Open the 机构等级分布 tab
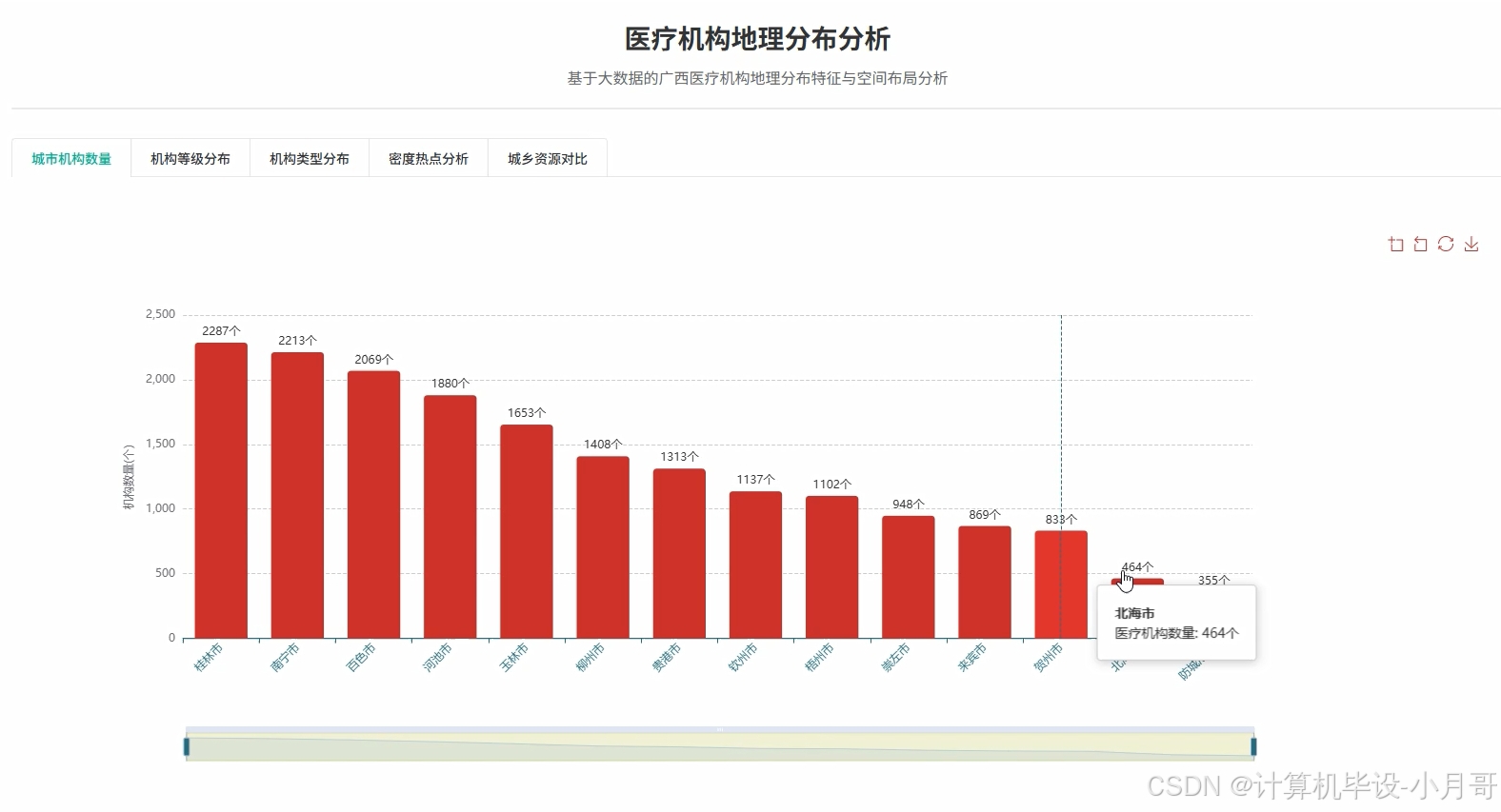The width and height of the screenshot is (1501, 812). click(190, 159)
